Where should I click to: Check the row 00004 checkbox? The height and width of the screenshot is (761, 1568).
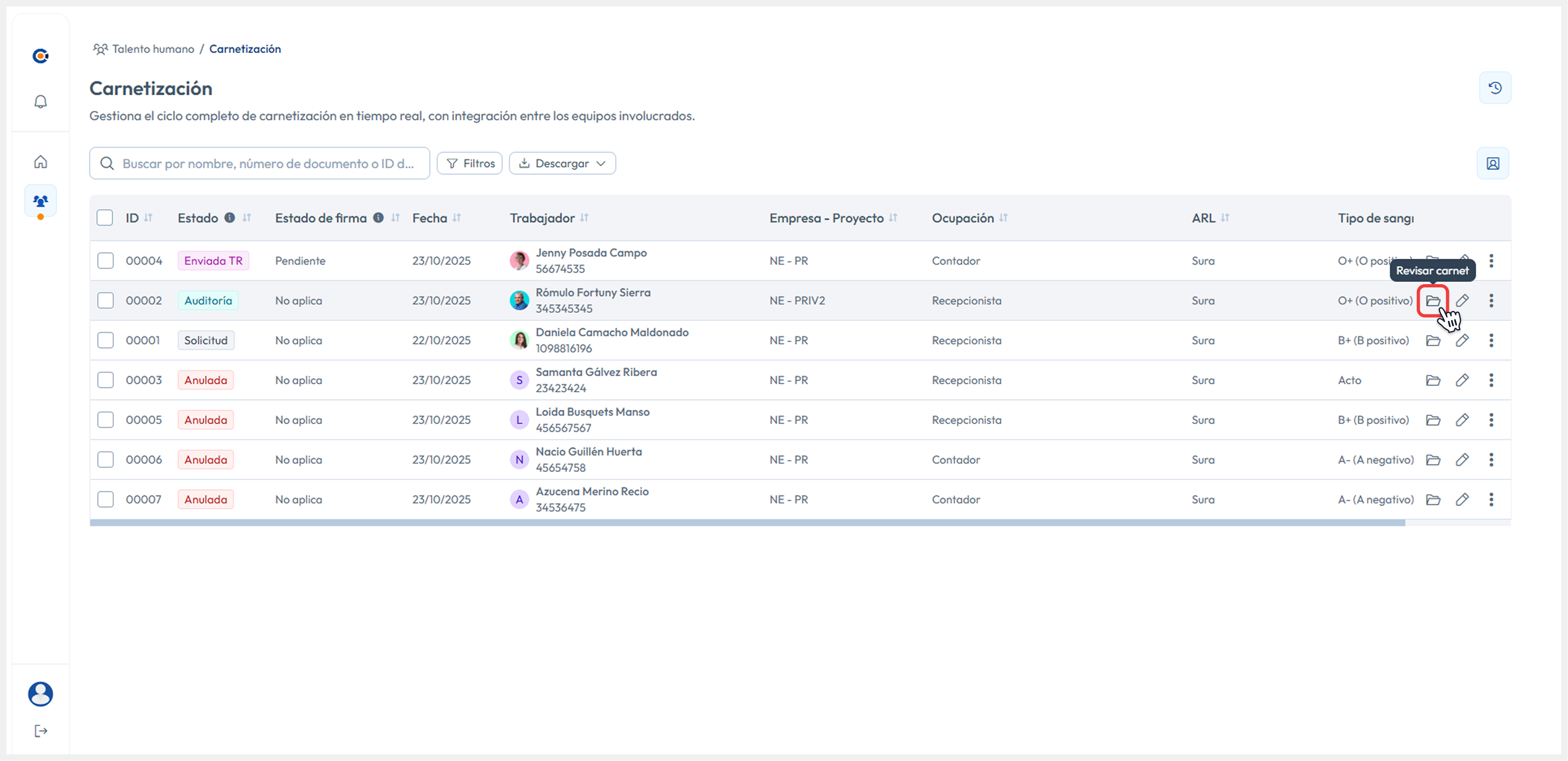[x=106, y=261]
